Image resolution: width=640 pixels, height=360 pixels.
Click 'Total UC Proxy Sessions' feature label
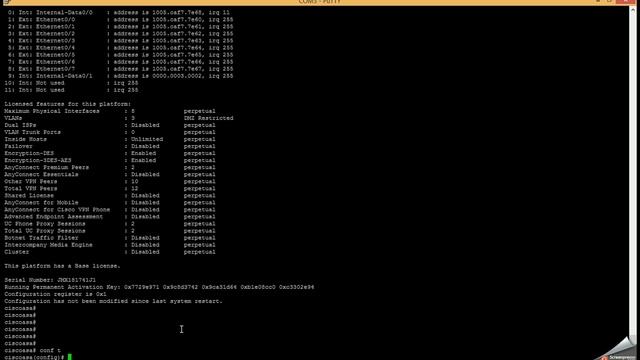(x=45, y=231)
